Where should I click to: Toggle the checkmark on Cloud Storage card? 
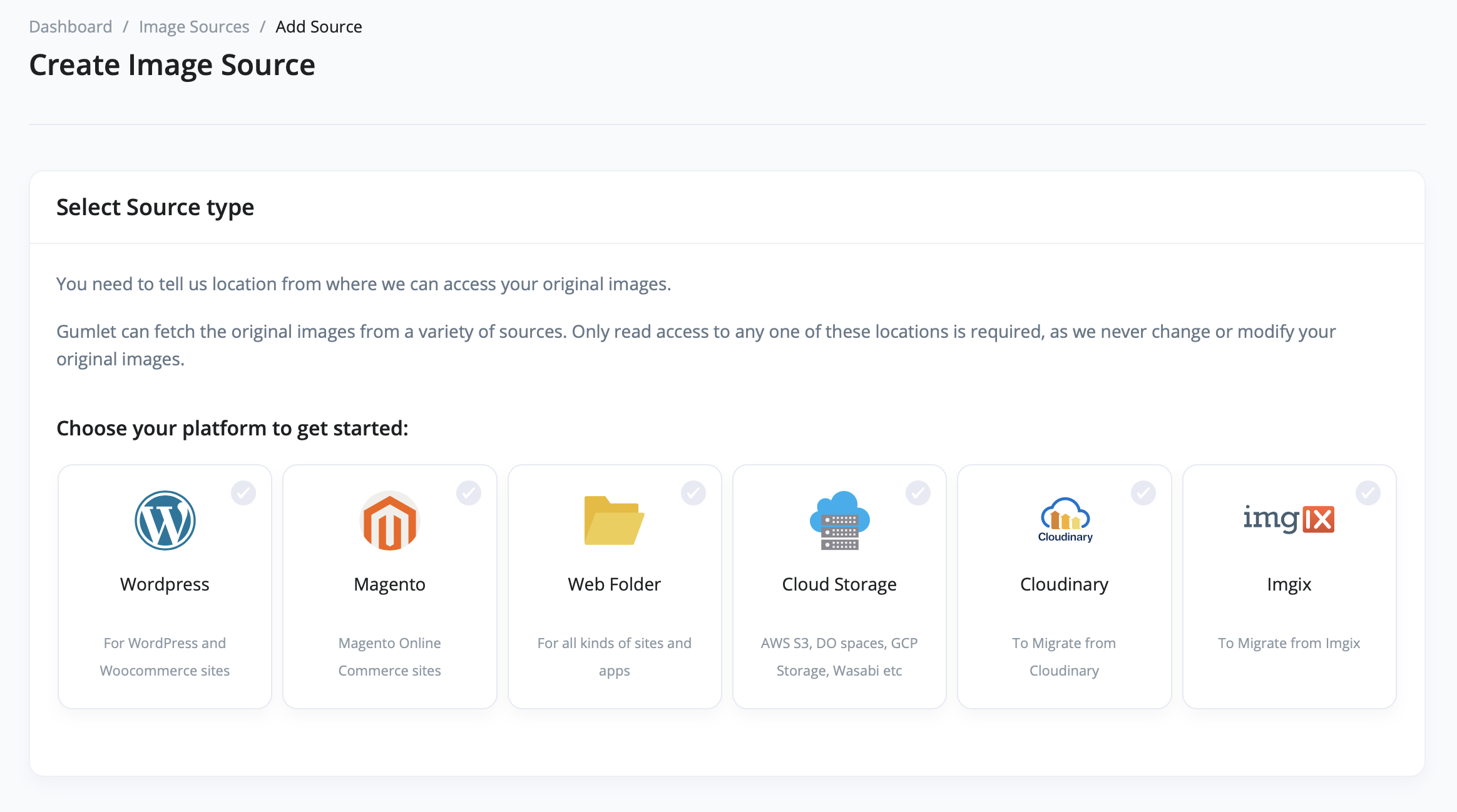click(918, 493)
